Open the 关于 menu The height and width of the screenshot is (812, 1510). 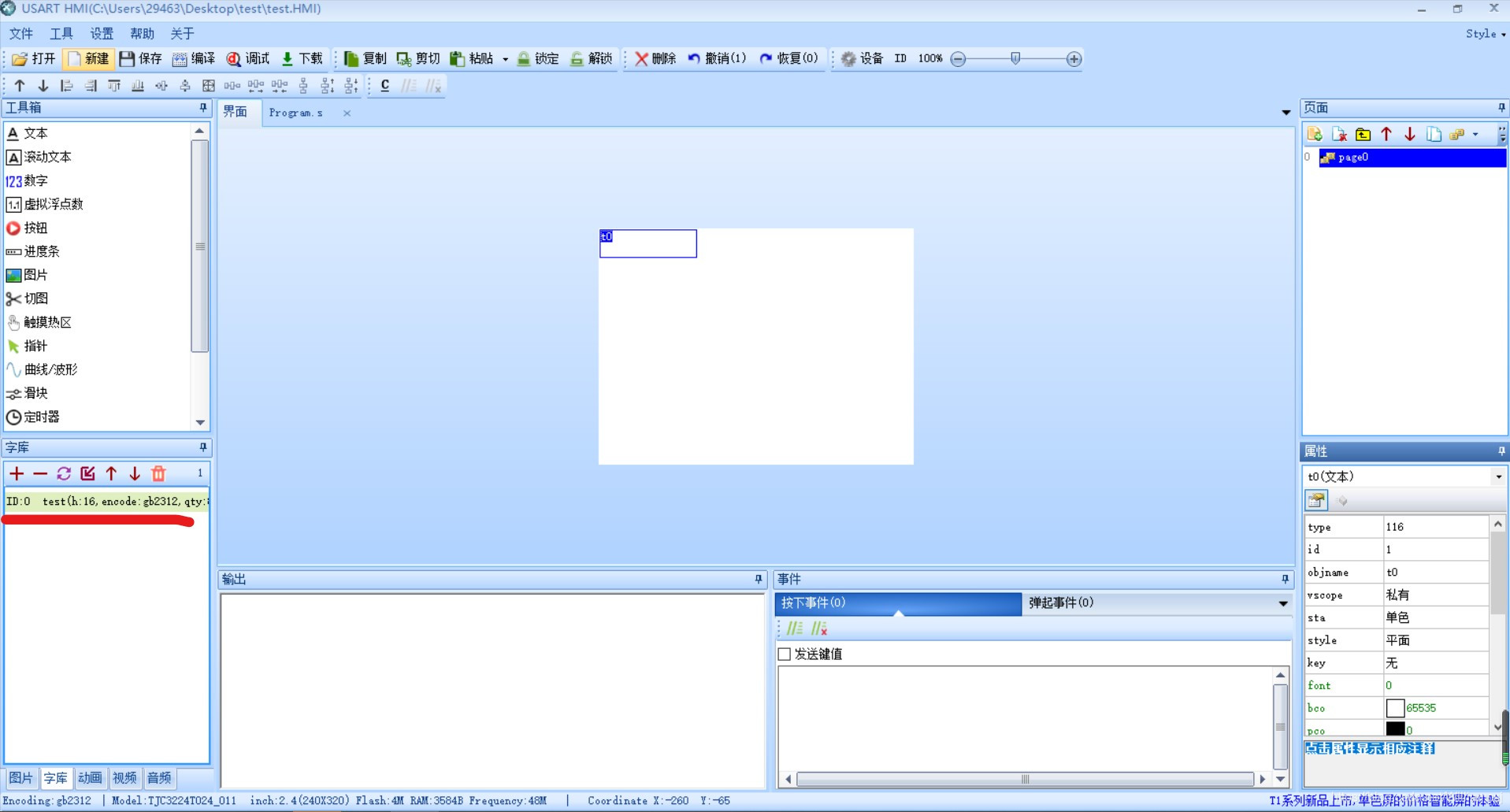[x=182, y=34]
